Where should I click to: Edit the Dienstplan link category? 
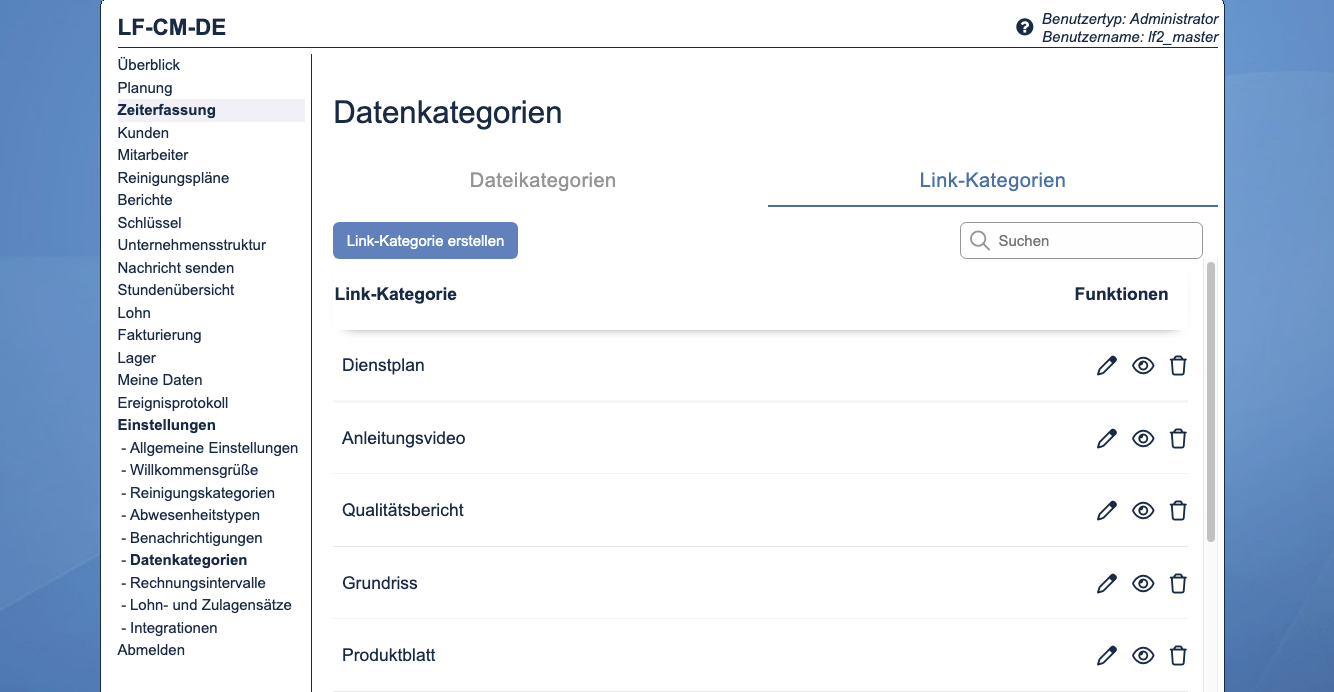pos(1106,365)
